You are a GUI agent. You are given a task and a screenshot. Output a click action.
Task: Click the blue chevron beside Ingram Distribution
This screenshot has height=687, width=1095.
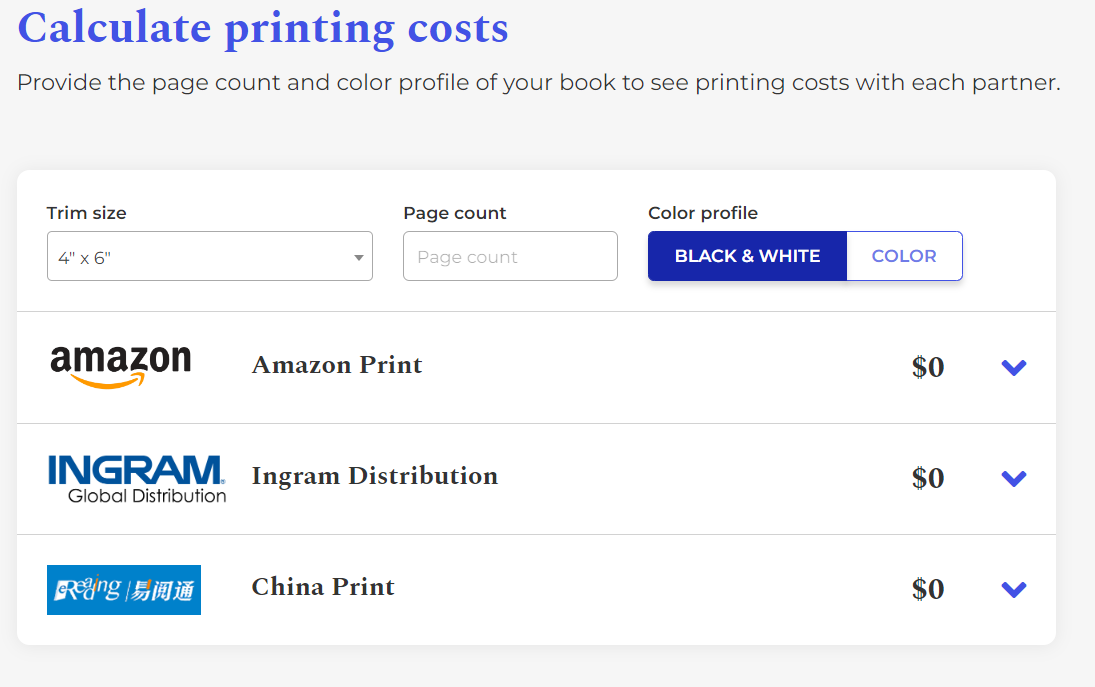(x=1013, y=478)
